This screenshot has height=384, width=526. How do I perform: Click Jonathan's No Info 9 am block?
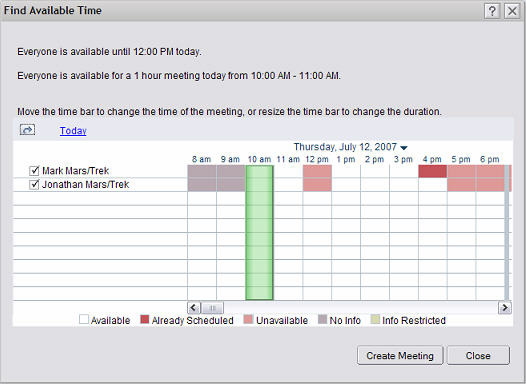click(231, 185)
